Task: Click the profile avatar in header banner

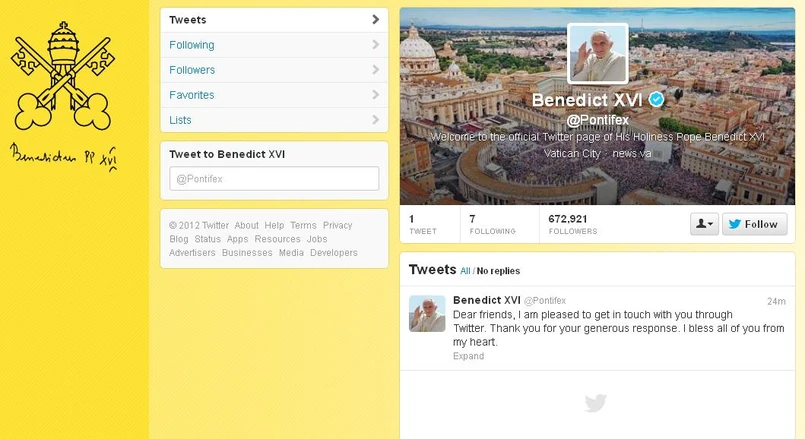Action: pos(598,53)
